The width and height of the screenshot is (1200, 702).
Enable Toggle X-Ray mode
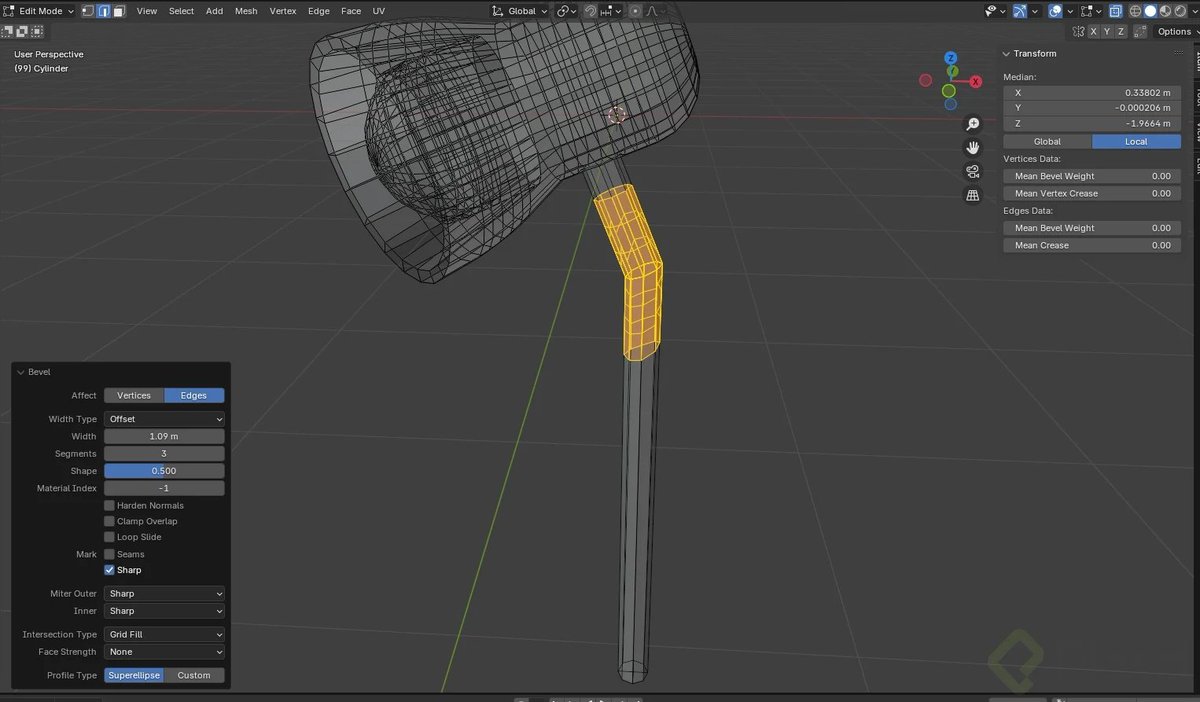(x=1114, y=10)
